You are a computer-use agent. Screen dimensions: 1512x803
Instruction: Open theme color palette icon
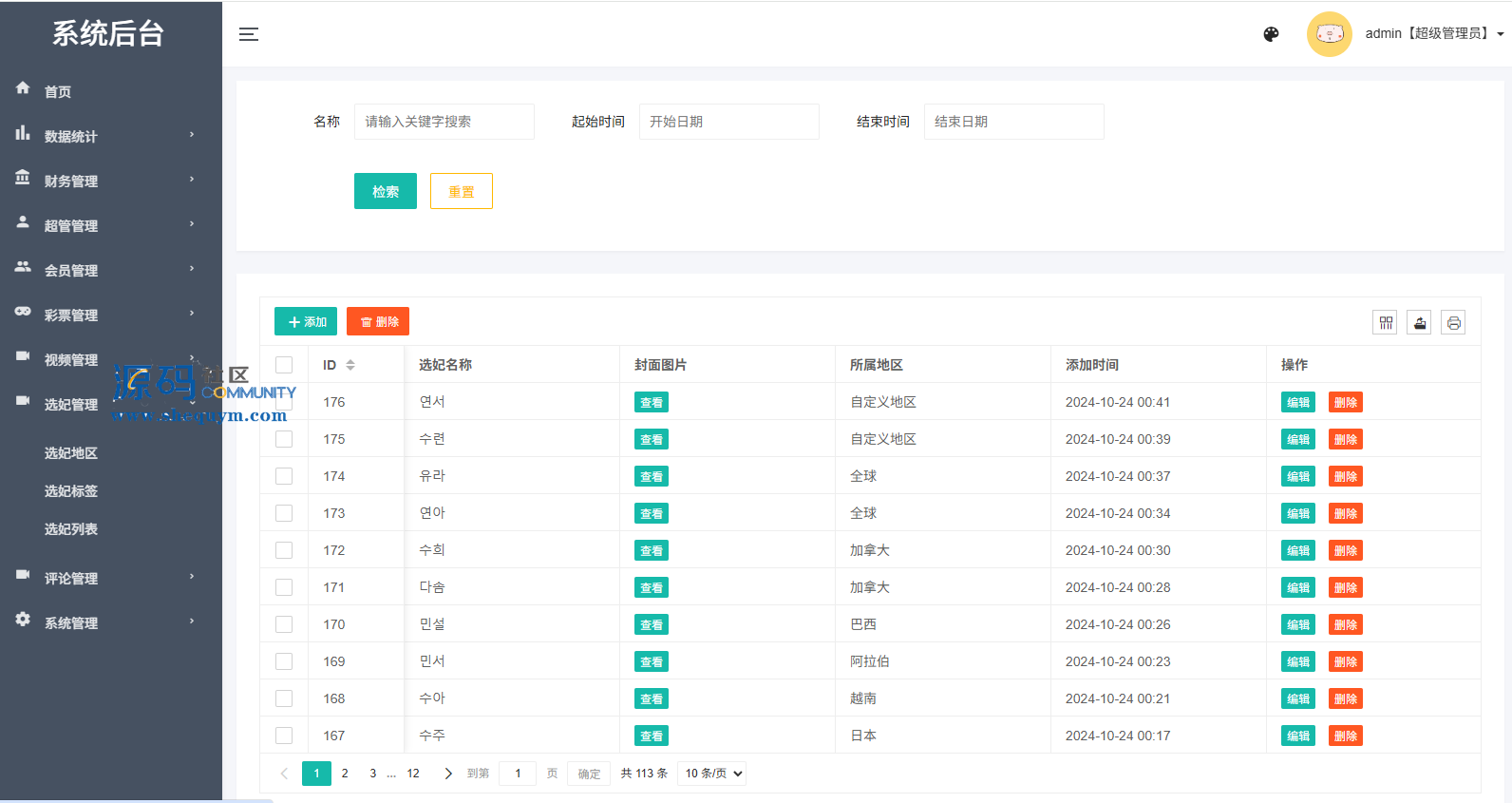point(1271,34)
